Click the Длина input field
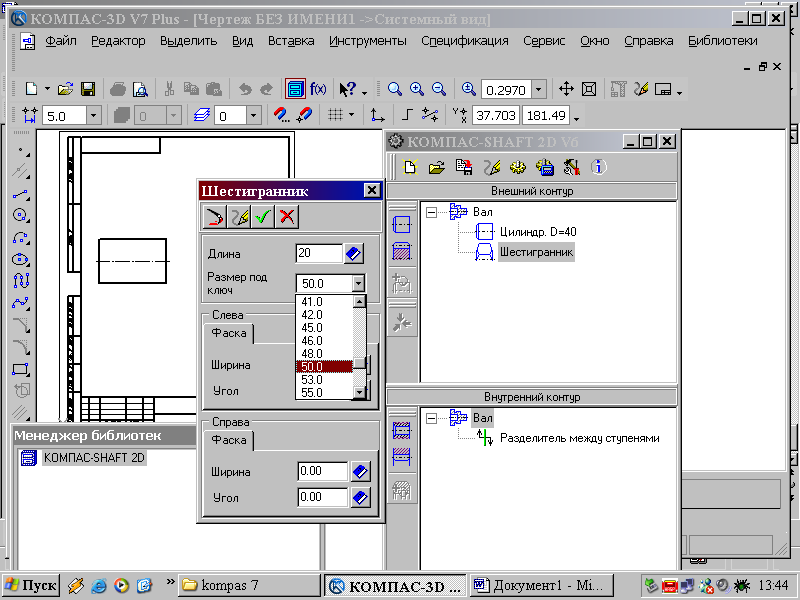Screen dimensions: 800x600 pyautogui.click(x=319, y=254)
